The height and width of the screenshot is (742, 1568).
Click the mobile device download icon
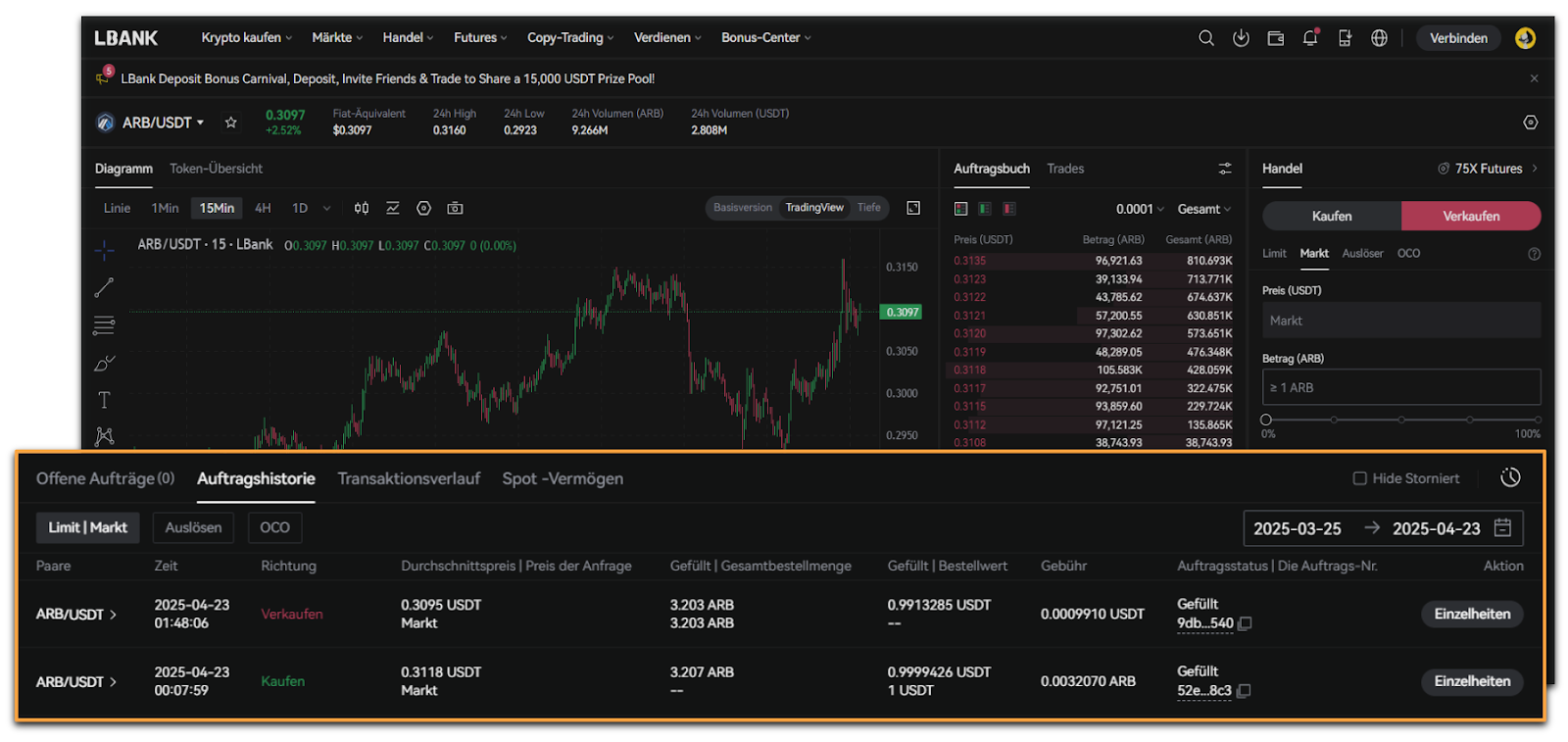[1345, 38]
